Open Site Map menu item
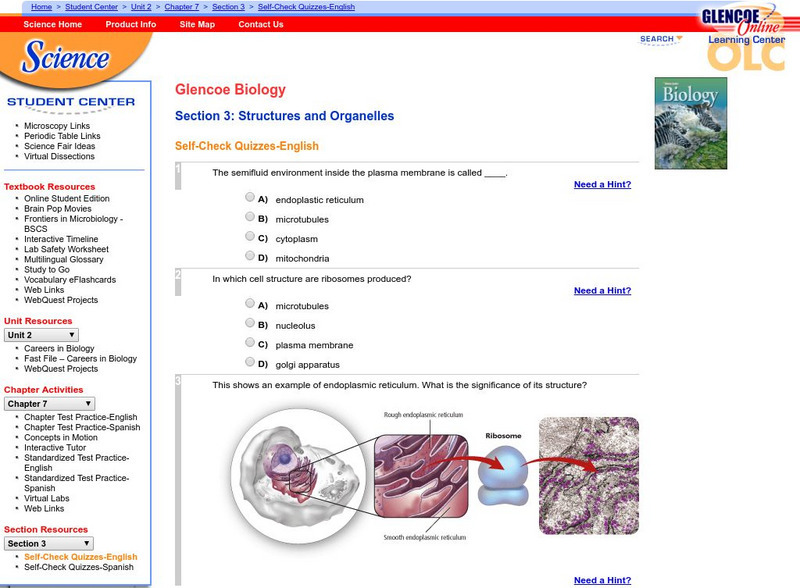This screenshot has width=800, height=588. (197, 24)
